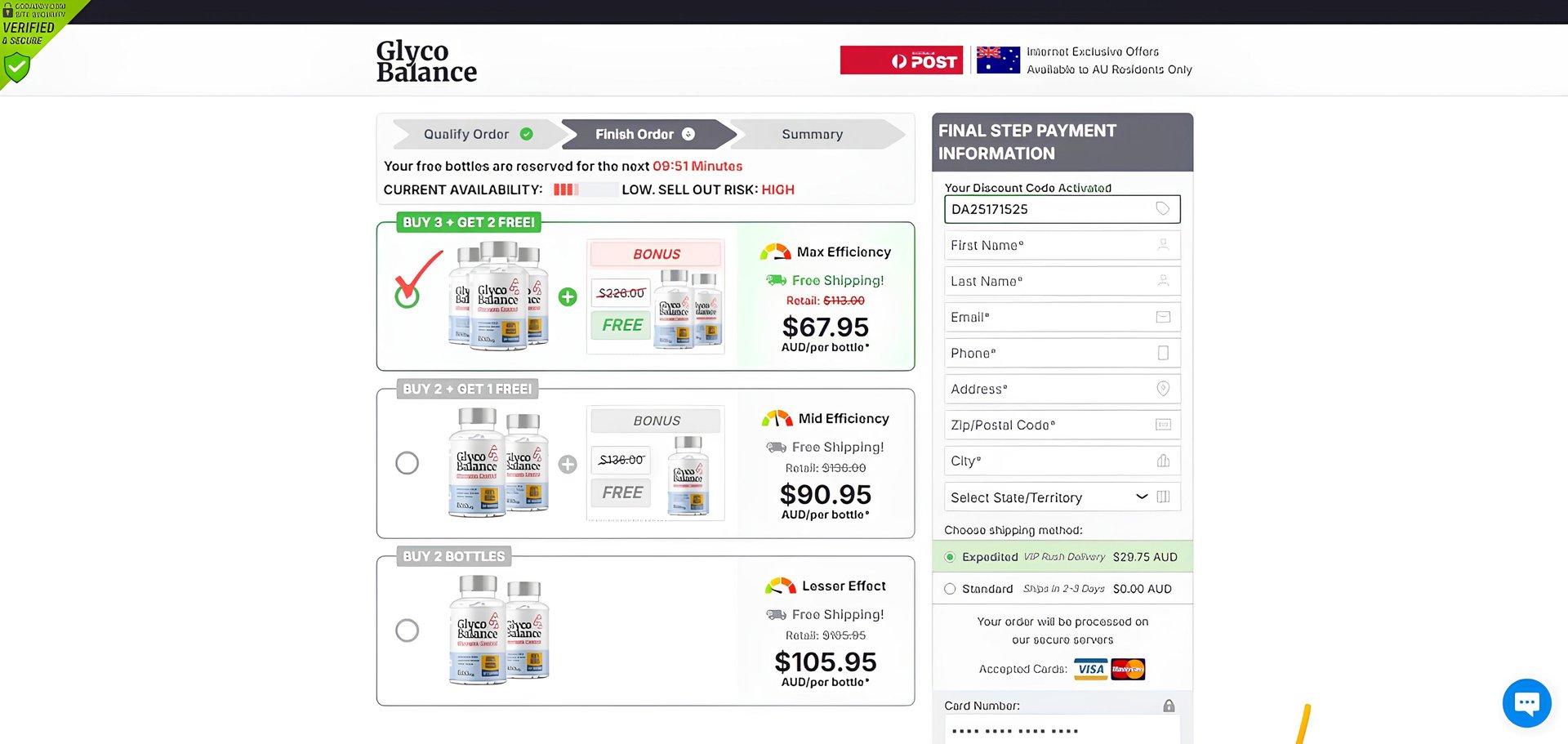Screen dimensions: 1568x744
Task: Click the person icon in Last Name field
Action: tap(1163, 281)
